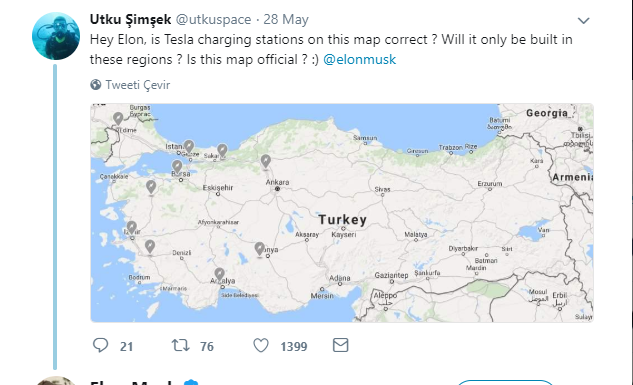This screenshot has height=385, width=633.
Task: Click the charging pin near Bursa
Action: point(177,167)
